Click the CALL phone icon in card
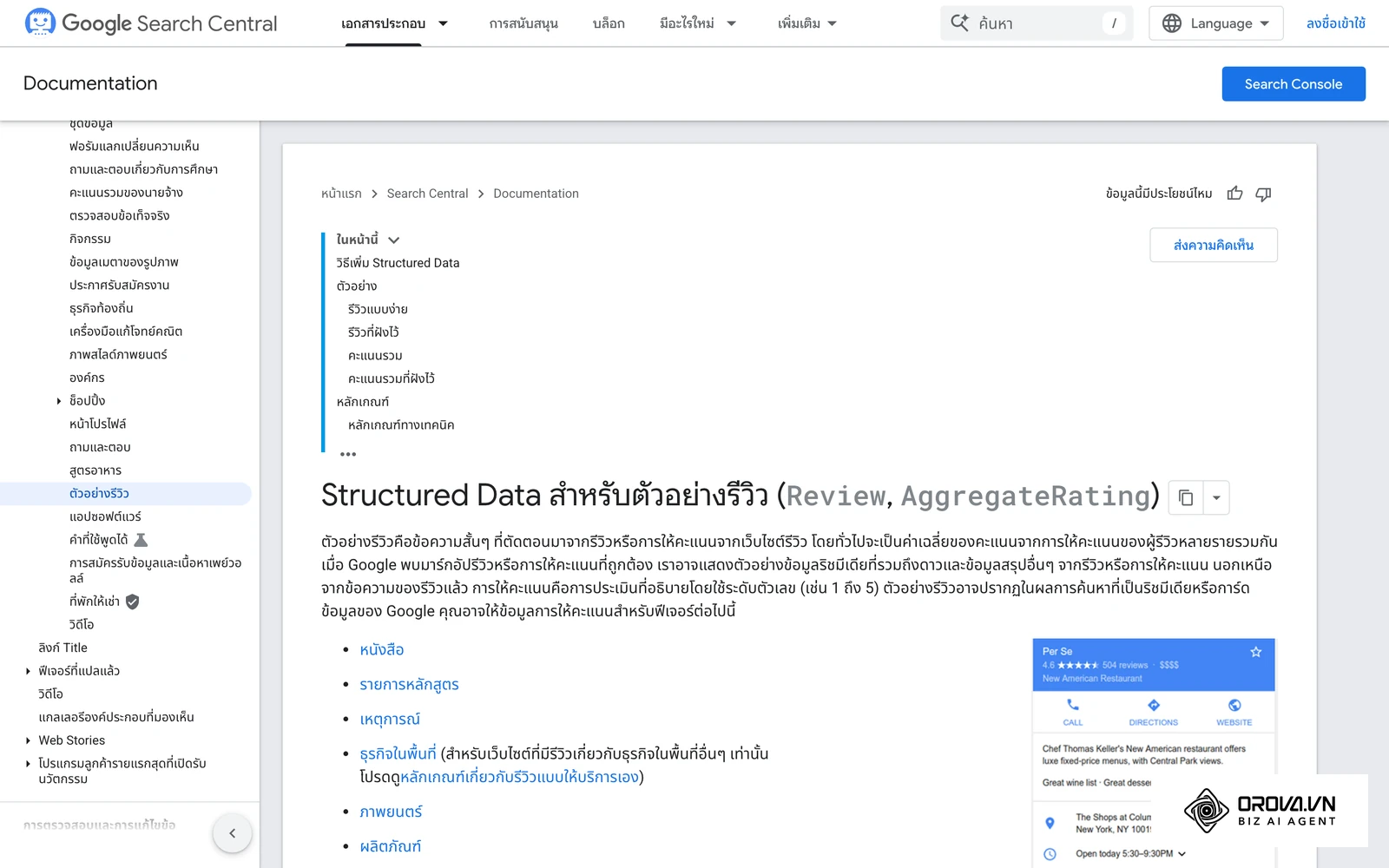This screenshot has height=868, width=1389. click(x=1073, y=705)
